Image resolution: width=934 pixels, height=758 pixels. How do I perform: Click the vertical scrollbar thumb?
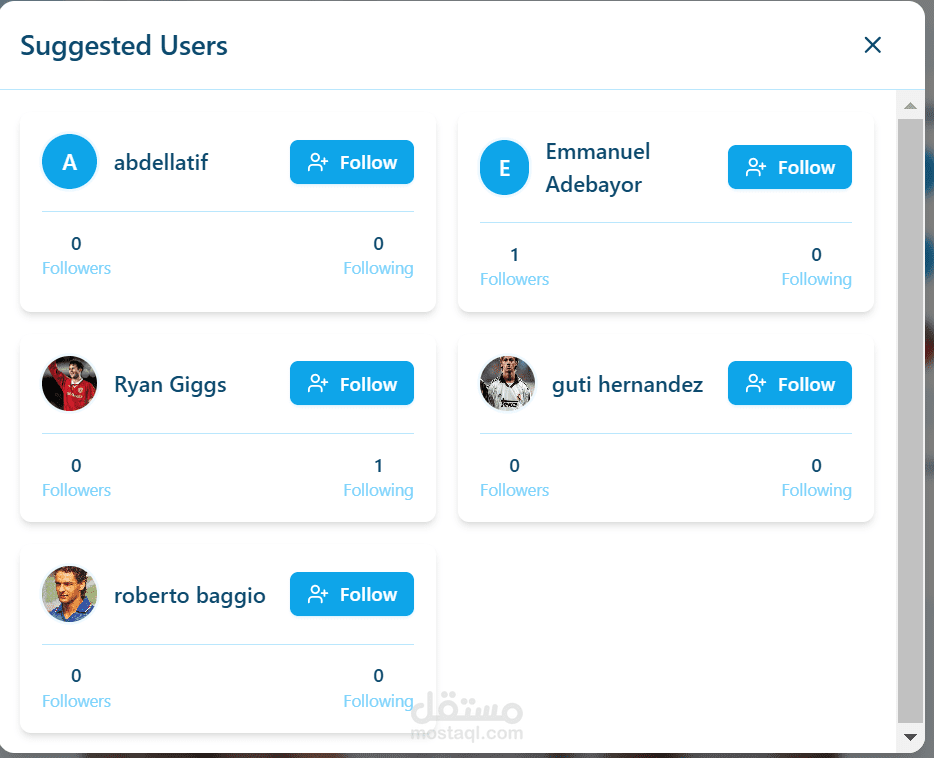tap(910, 422)
